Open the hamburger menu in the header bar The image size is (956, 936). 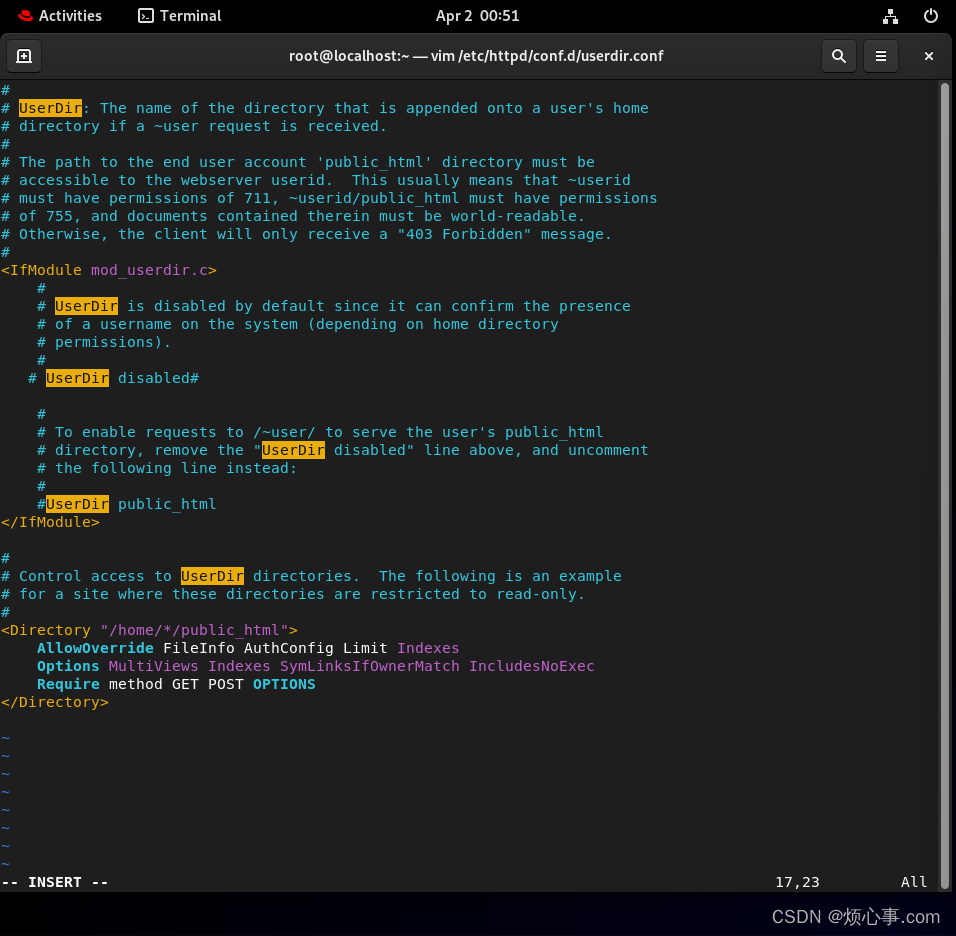[x=881, y=56]
